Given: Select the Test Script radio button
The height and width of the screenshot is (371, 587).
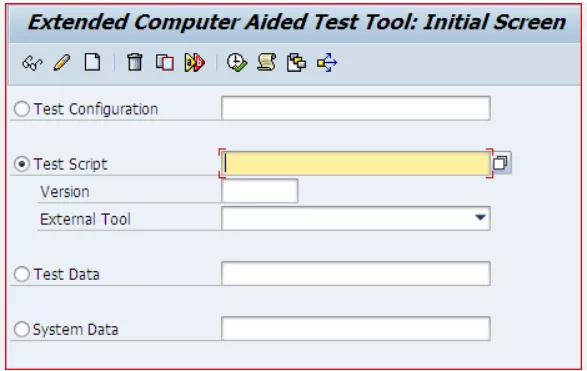Looking at the screenshot, I should click(x=22, y=164).
